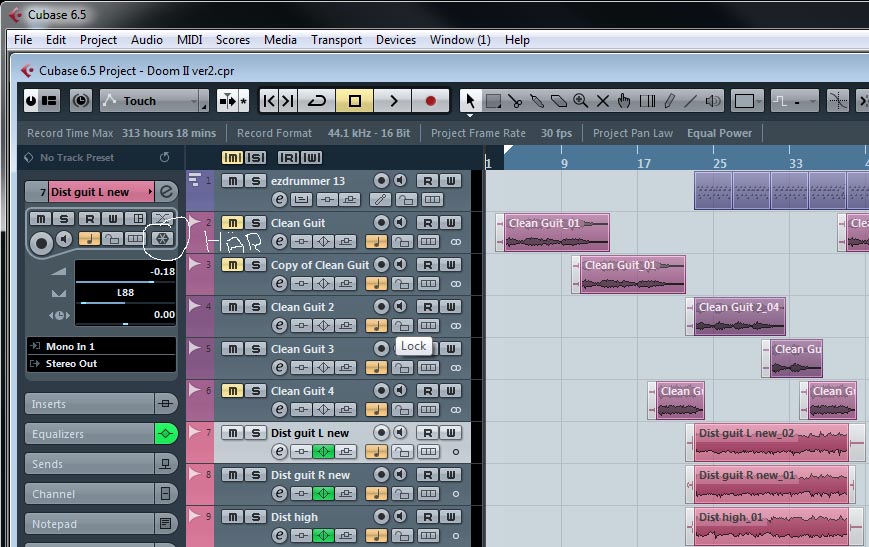Select the Erase tool

tap(559, 101)
